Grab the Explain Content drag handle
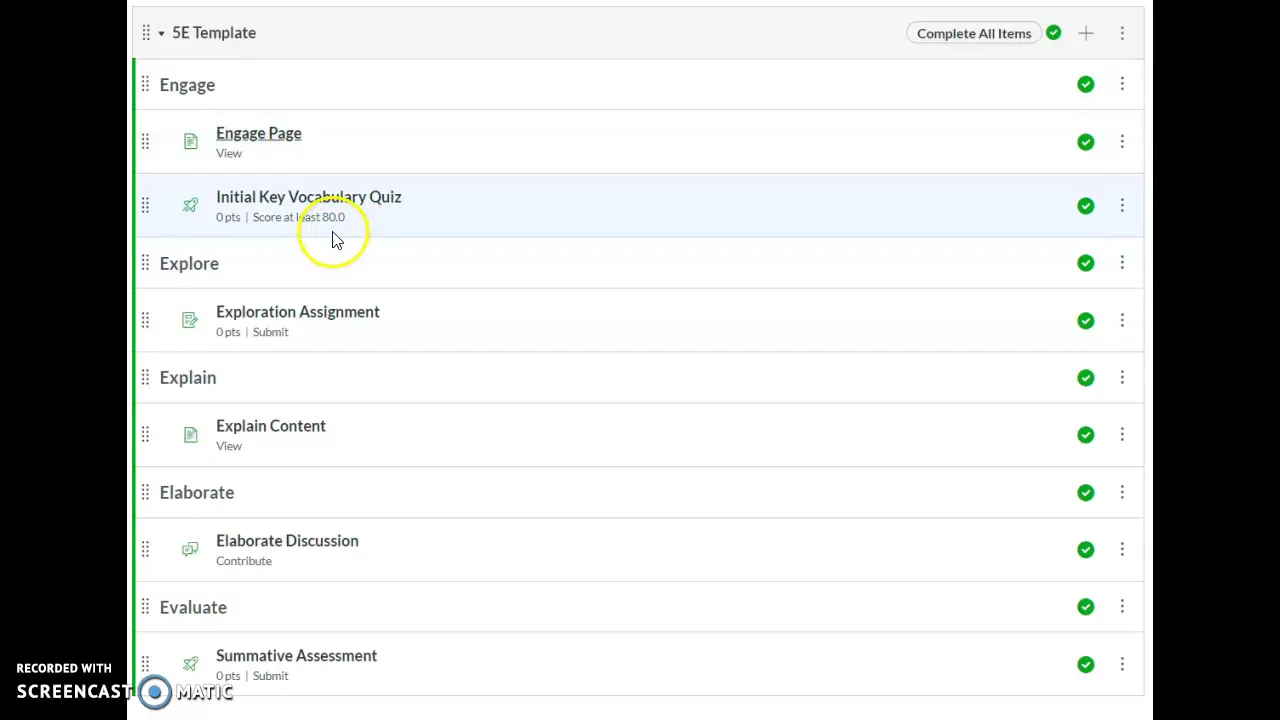This screenshot has width=1280, height=720. 145,434
